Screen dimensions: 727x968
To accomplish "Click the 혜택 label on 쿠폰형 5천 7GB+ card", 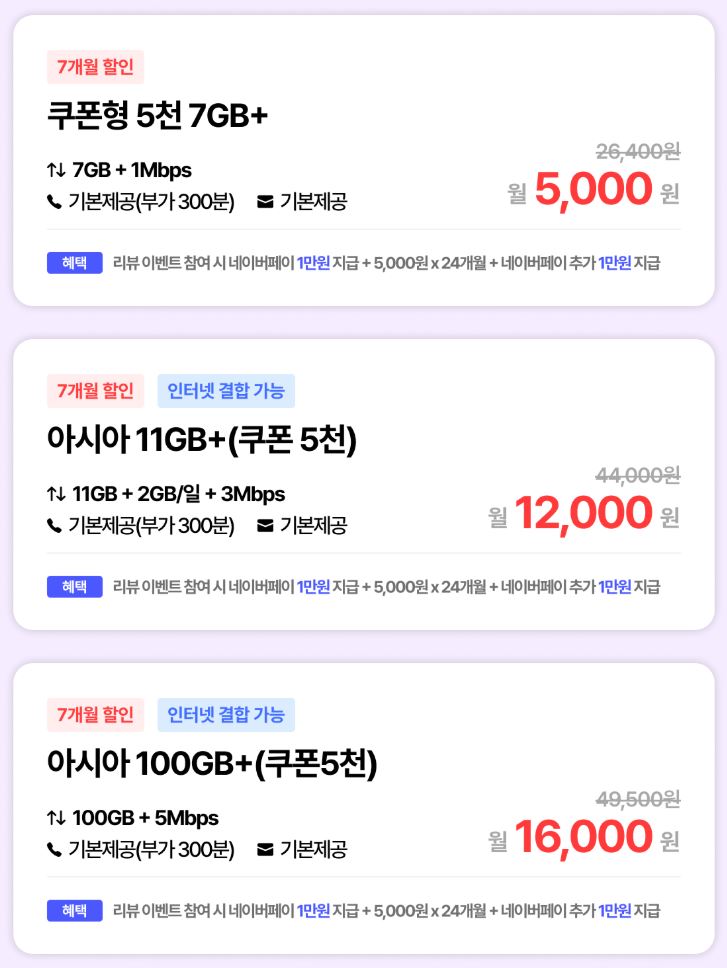I will [75, 263].
